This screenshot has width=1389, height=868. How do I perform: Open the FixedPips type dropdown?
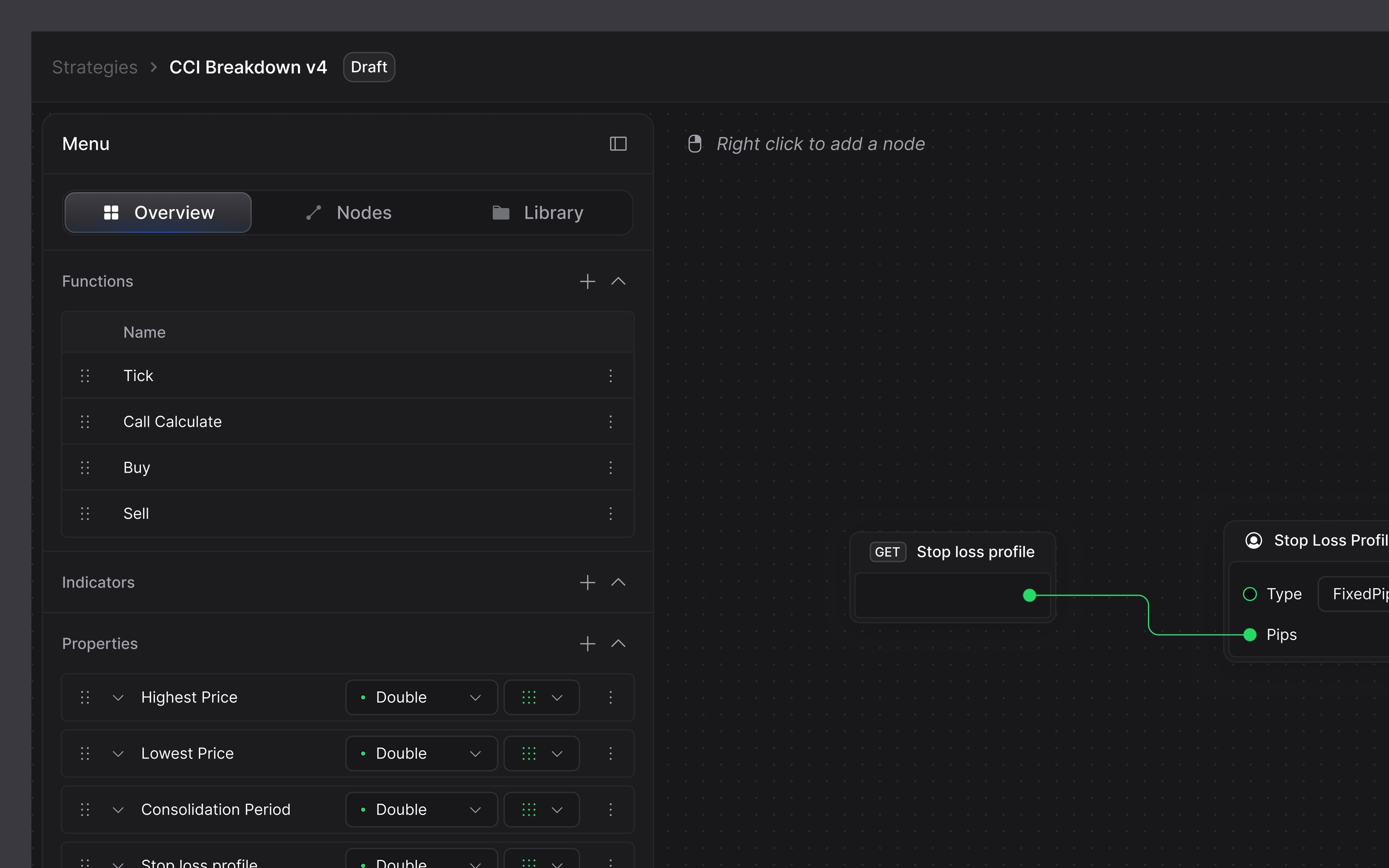1353,594
